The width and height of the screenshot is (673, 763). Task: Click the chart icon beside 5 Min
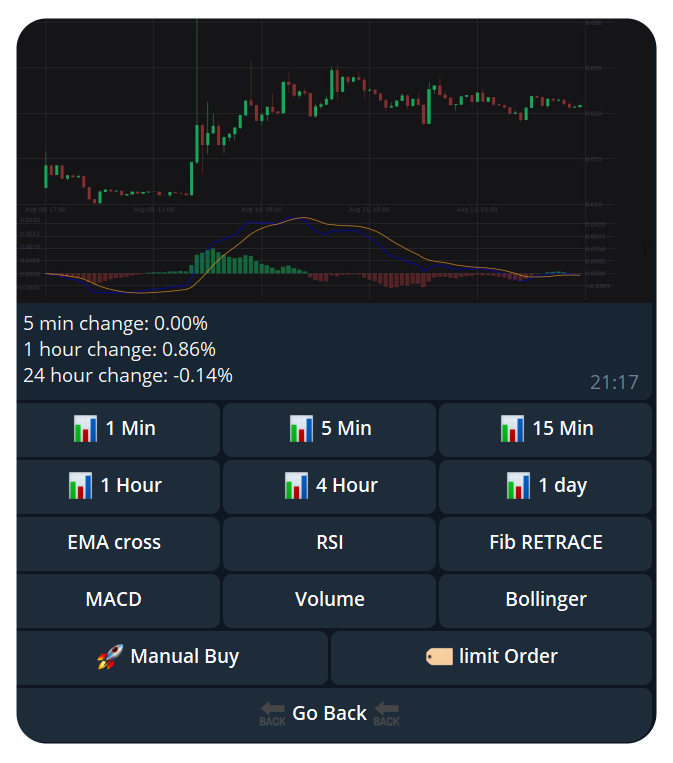pos(301,429)
